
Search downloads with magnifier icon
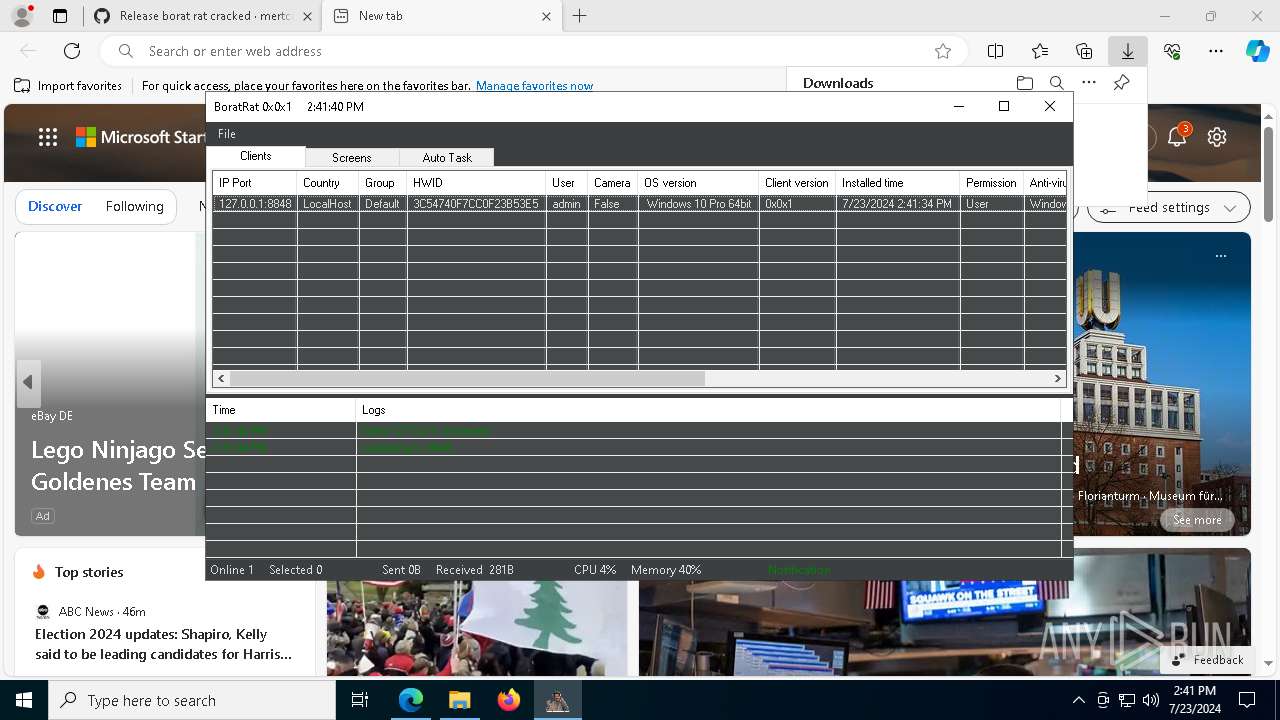click(x=1056, y=83)
